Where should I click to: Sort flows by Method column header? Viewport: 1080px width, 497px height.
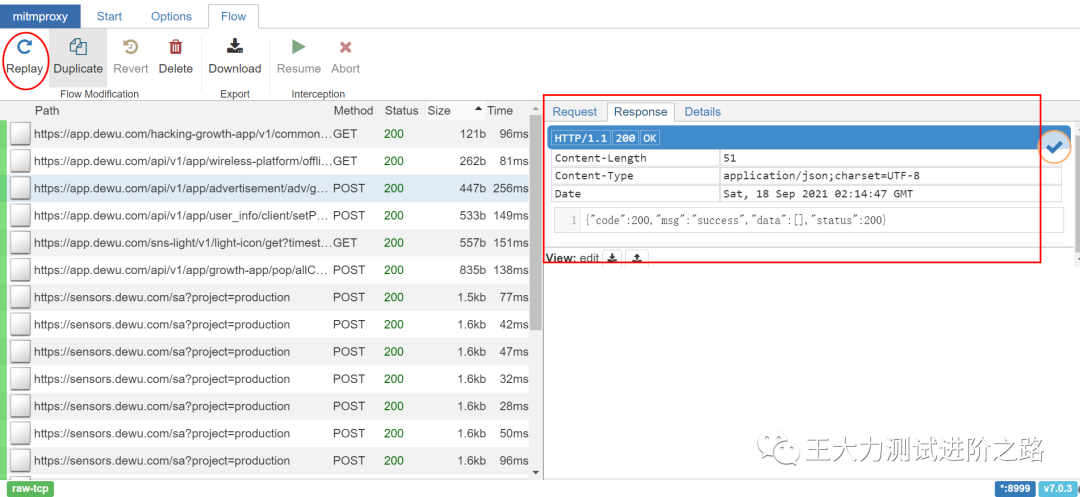pyautogui.click(x=353, y=110)
